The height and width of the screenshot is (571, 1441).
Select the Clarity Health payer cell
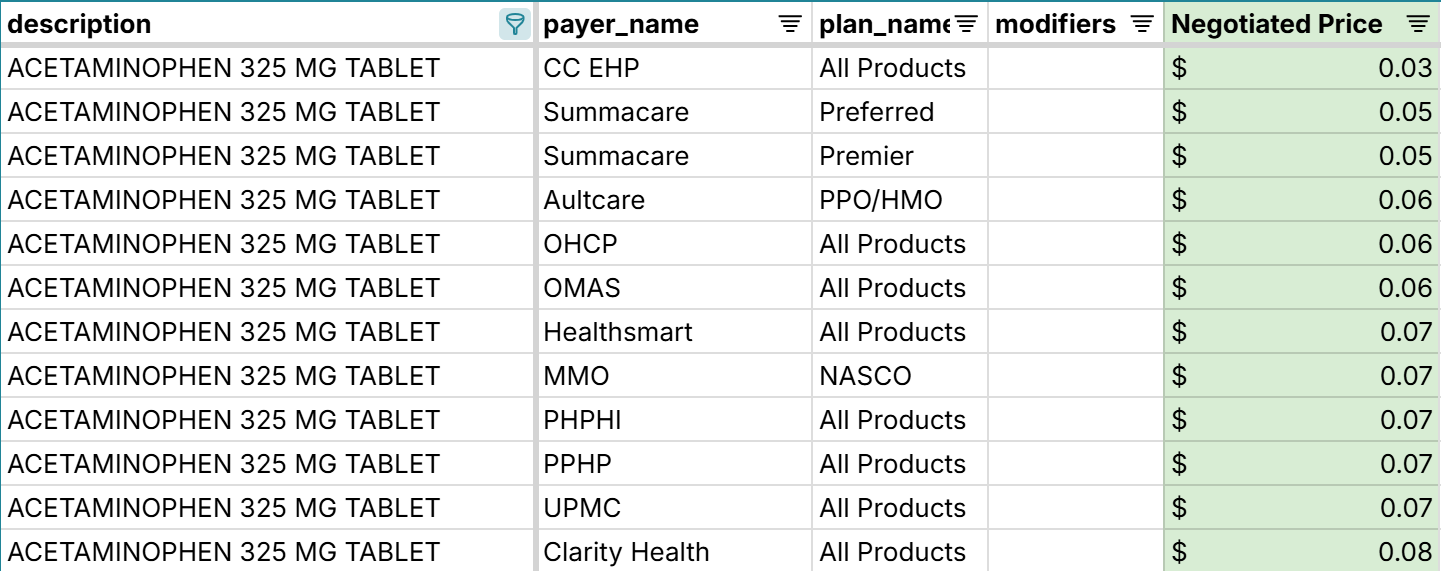(x=626, y=552)
